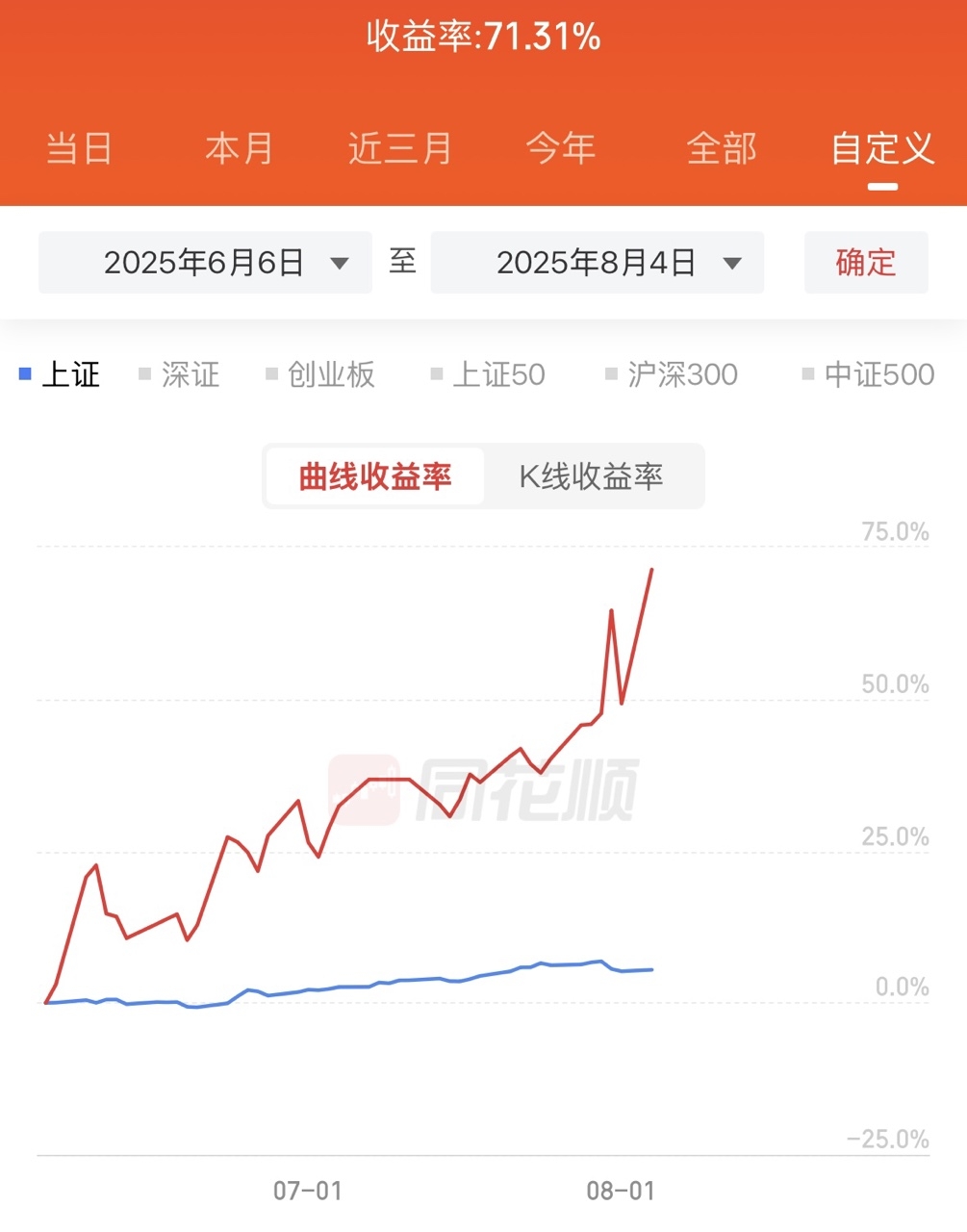This screenshot has width=967, height=1232.
Task: Select the 自定义 tab
Action: point(882,149)
